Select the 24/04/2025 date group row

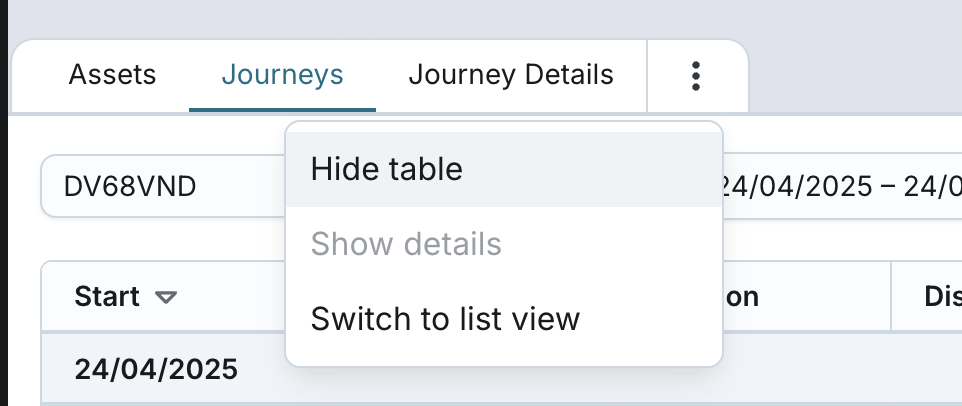156,369
